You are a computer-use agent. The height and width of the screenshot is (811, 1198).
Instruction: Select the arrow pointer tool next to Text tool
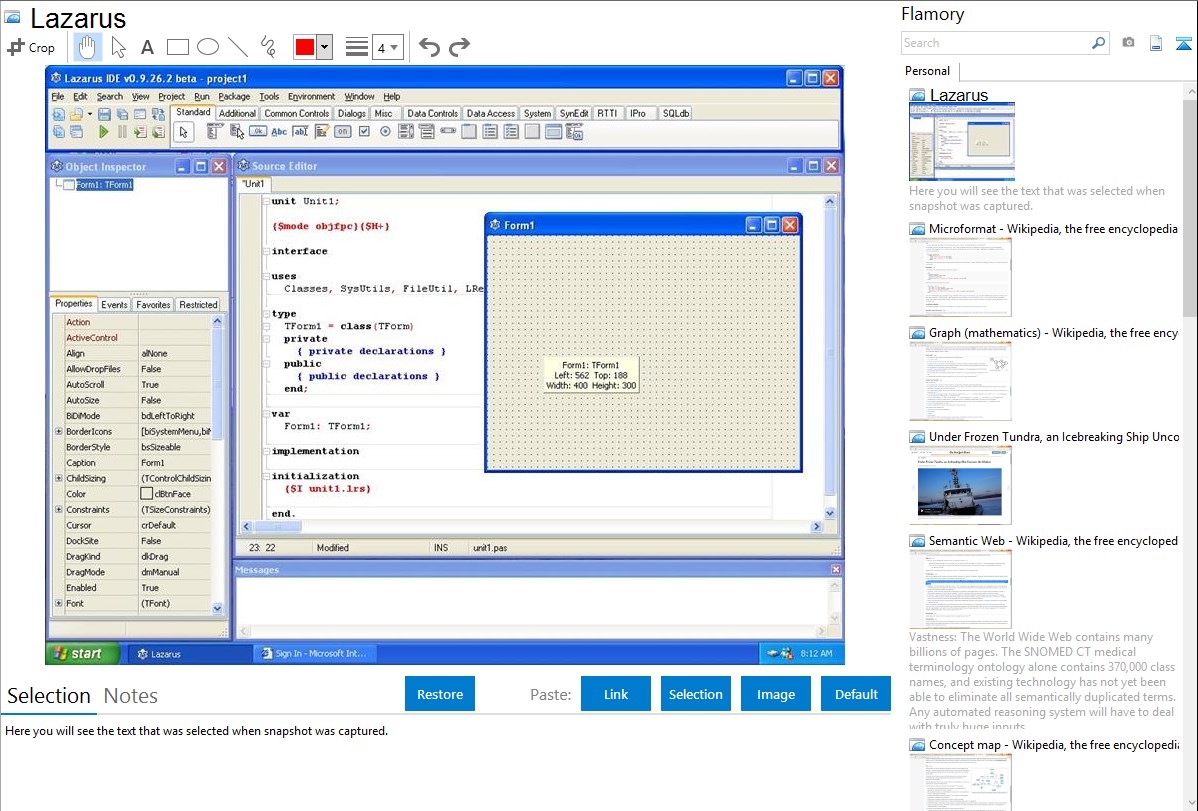pyautogui.click(x=118, y=47)
